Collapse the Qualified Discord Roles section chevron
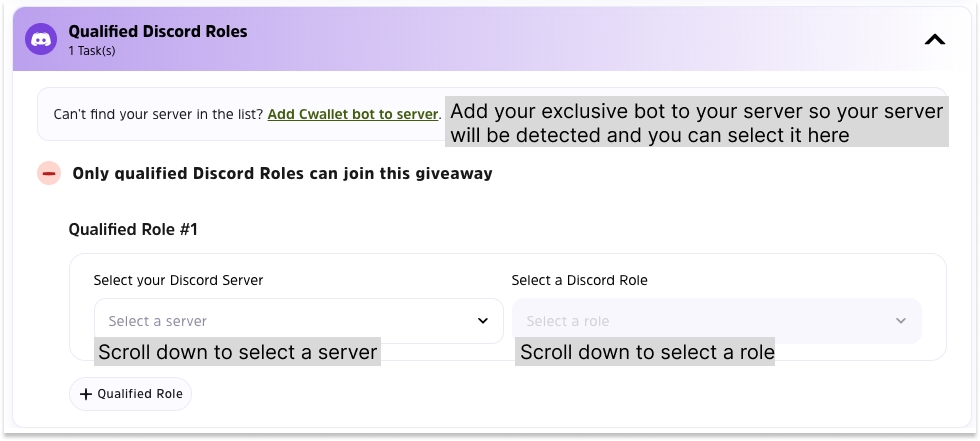 934,39
